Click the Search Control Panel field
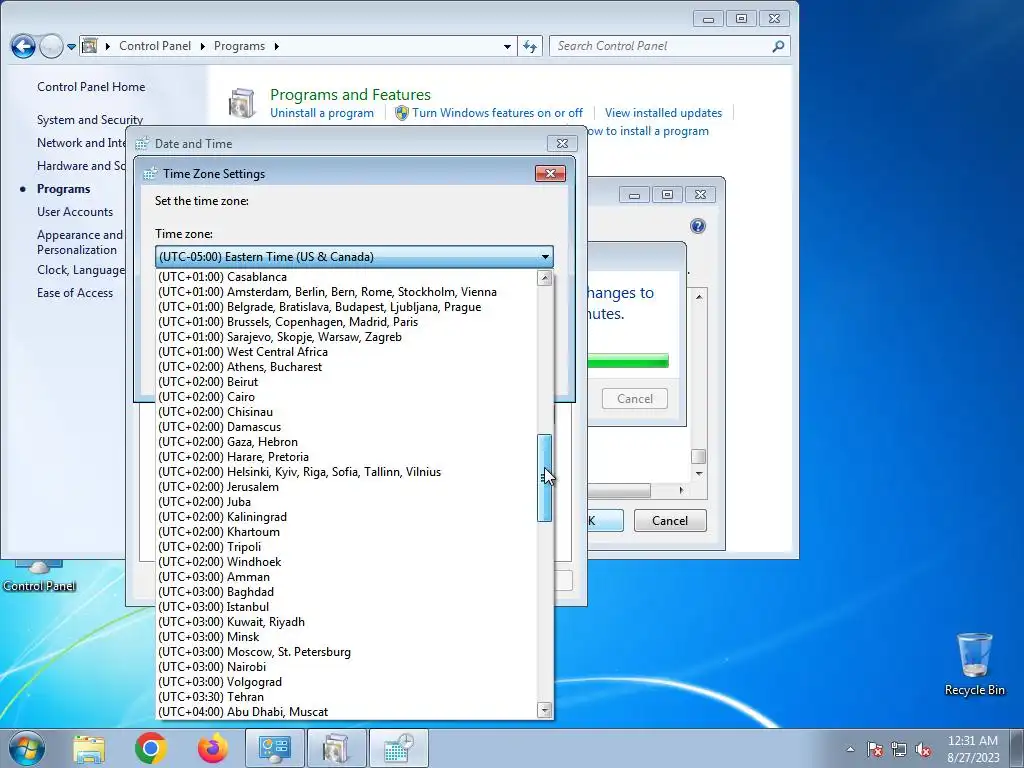This screenshot has width=1024, height=768. 661,46
